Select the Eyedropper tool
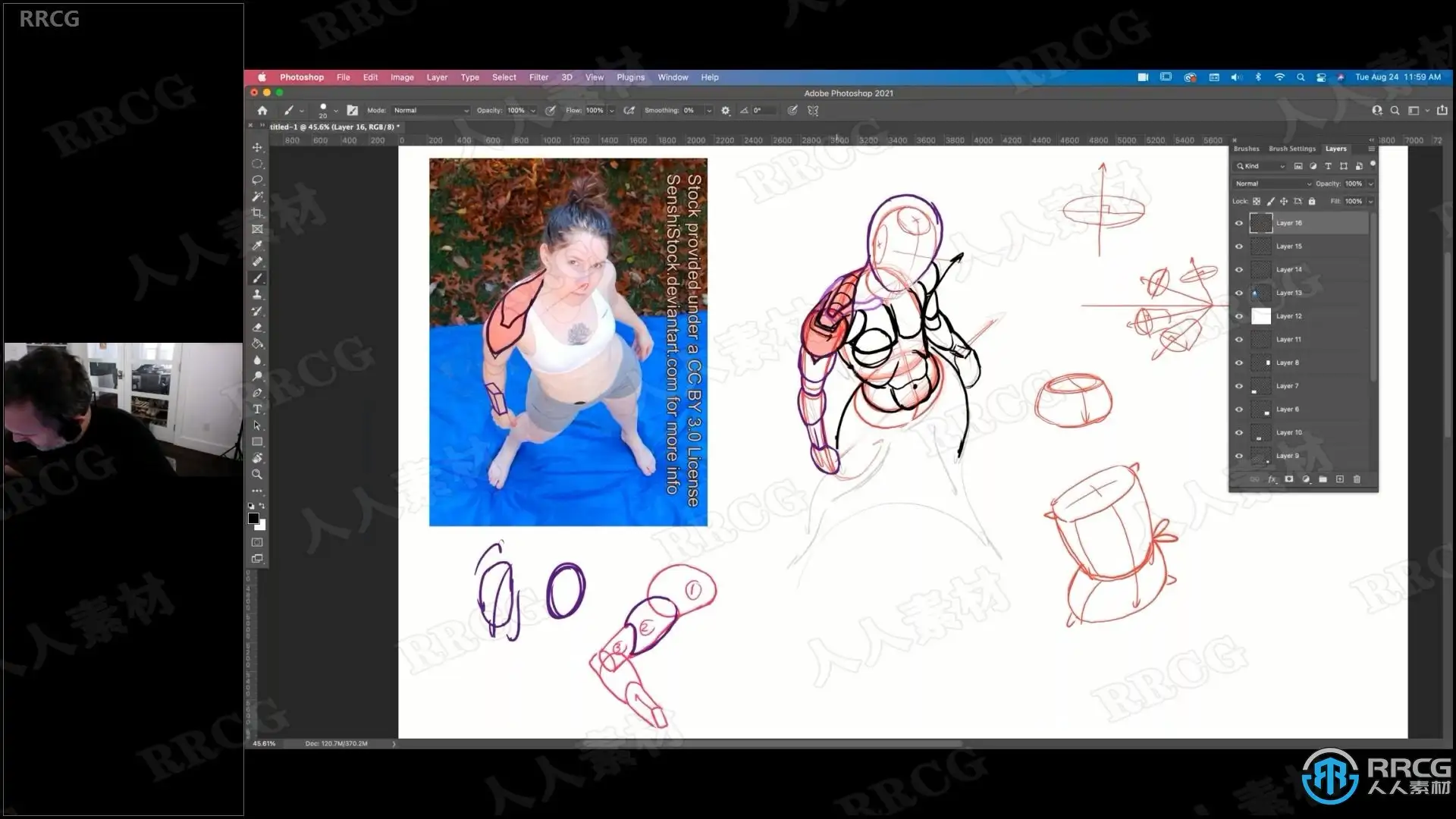Screen dimensions: 1456x819 click(257, 245)
